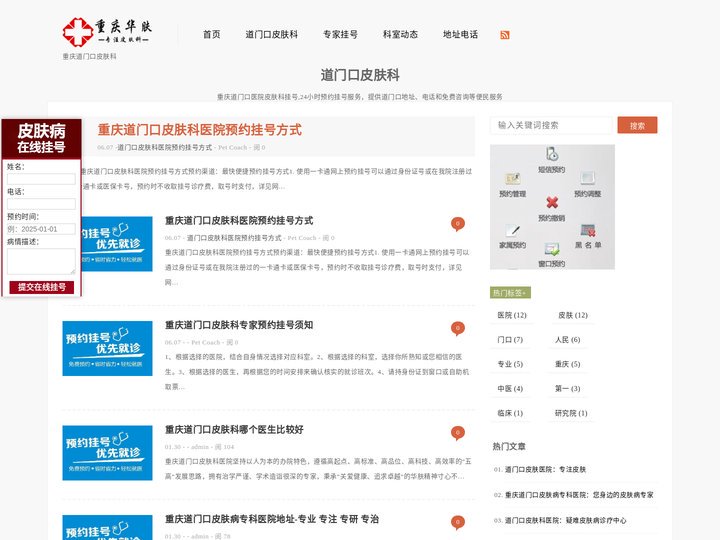
Task: Open 道门口皮肤科 navigation item
Action: (x=271, y=34)
